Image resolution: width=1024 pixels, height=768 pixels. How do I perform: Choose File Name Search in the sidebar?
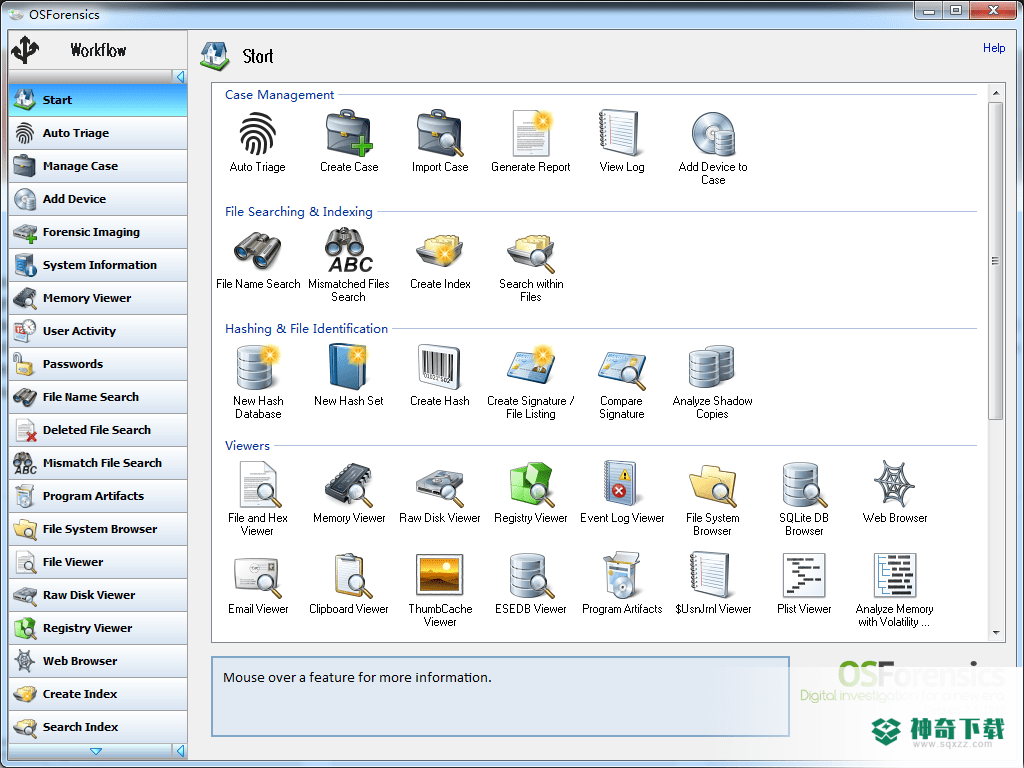click(x=98, y=397)
